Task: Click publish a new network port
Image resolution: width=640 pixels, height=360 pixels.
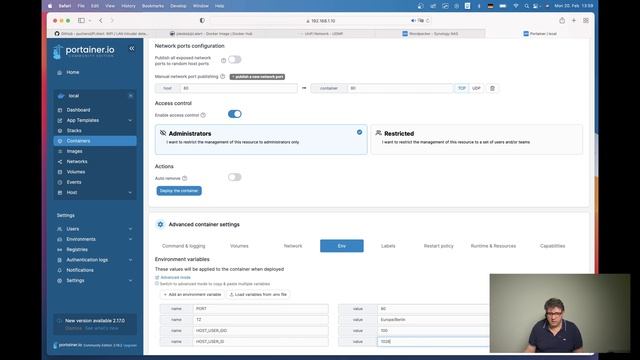Action: tap(257, 77)
